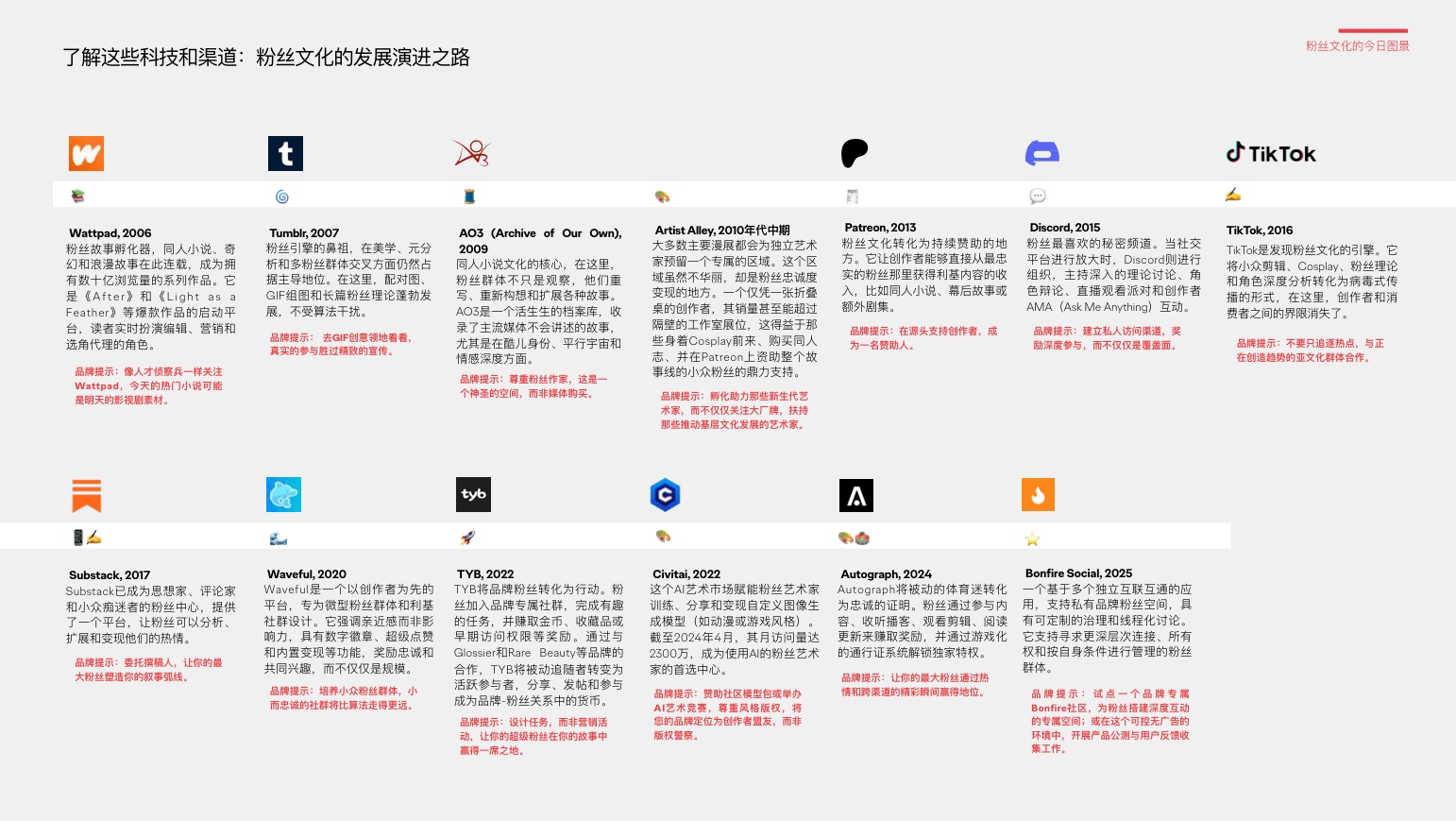Select the heading Bonfire Social, 2025
1456x821 pixels.
(1079, 573)
